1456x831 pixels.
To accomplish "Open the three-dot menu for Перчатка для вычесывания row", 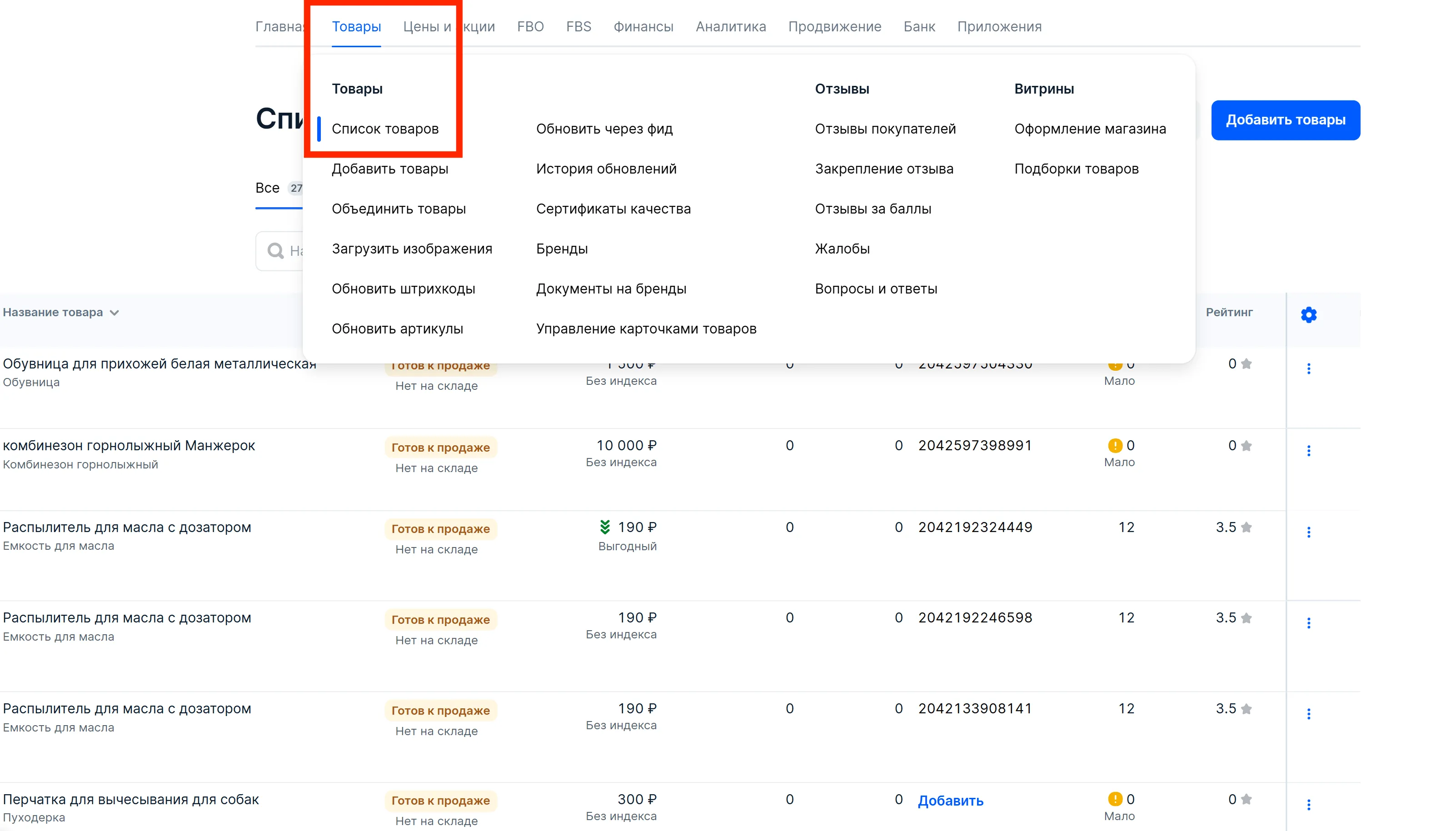I will tap(1308, 805).
